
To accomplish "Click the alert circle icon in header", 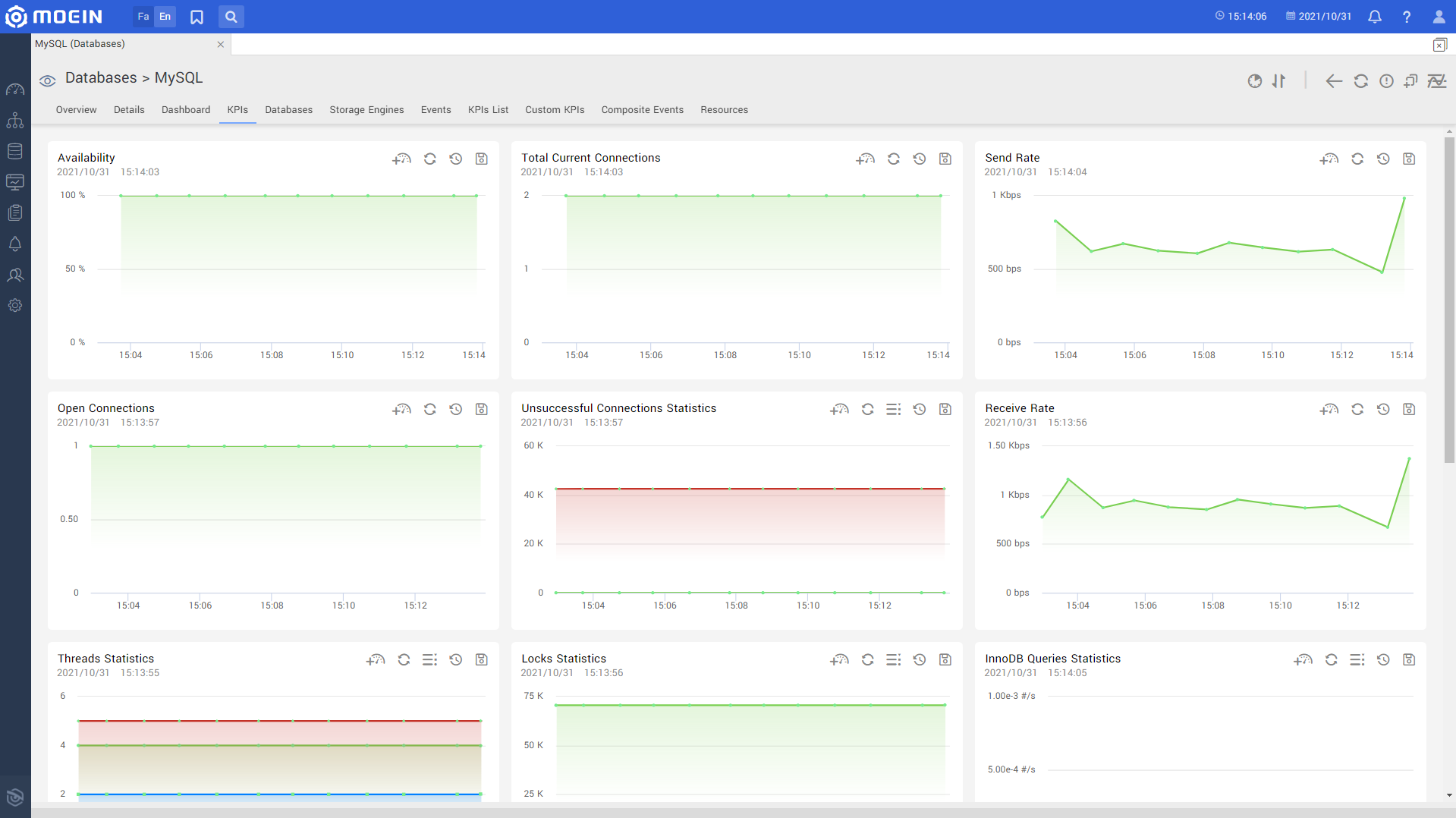I will click(x=1386, y=81).
